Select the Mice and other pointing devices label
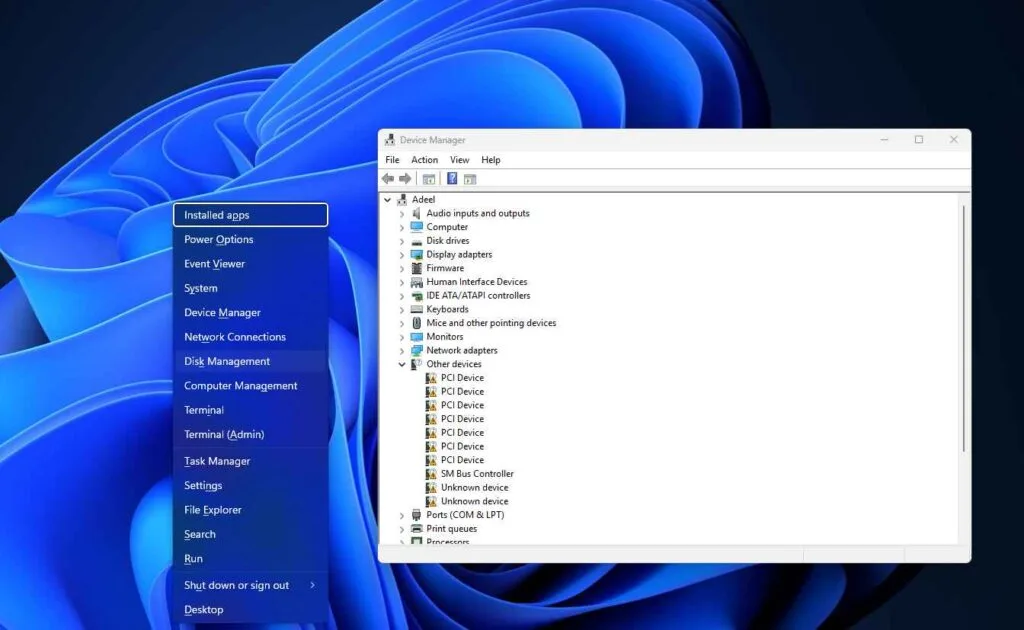The image size is (1024, 630). click(x=491, y=323)
